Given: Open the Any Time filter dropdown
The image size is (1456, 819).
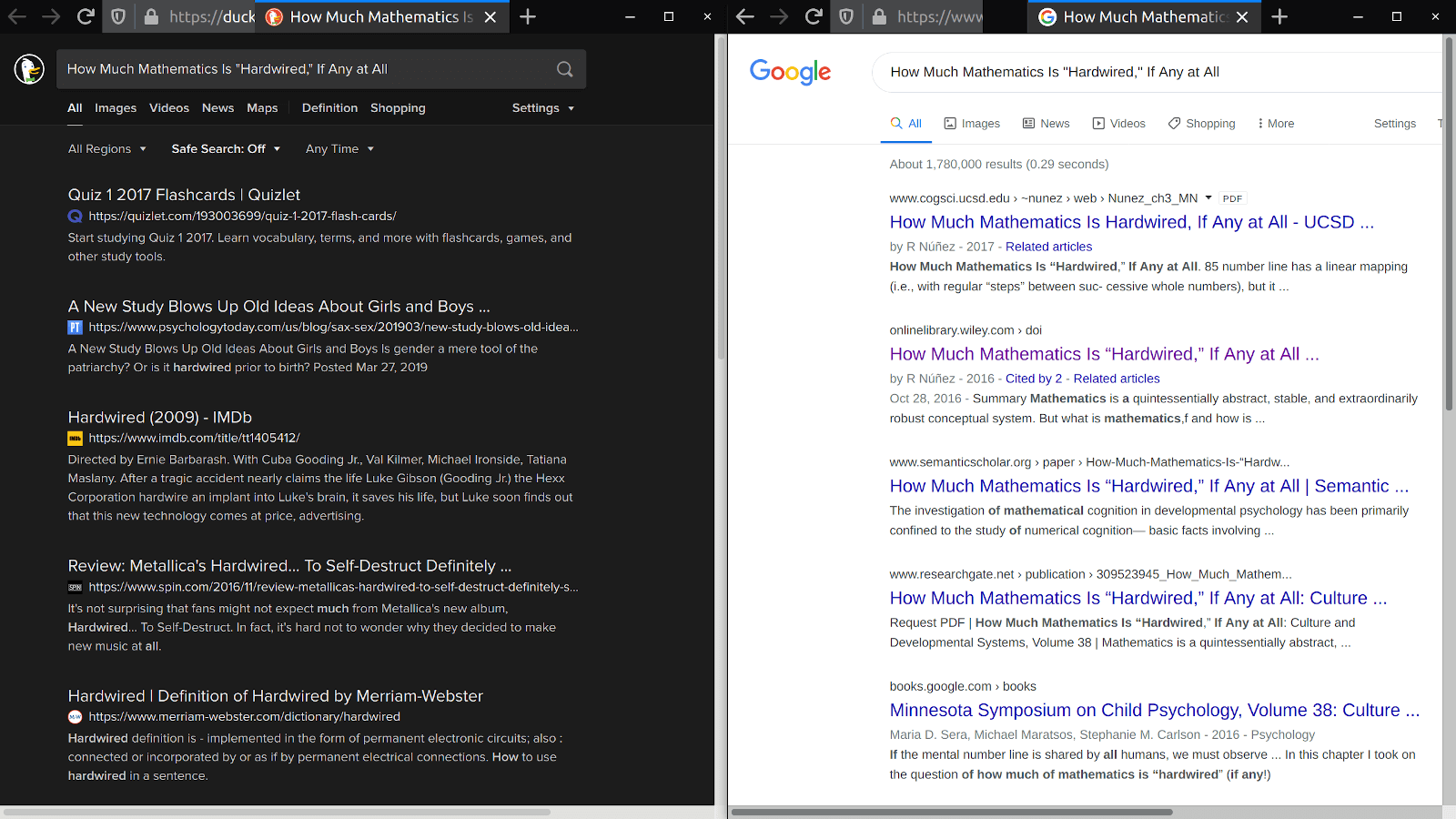Looking at the screenshot, I should [x=339, y=149].
